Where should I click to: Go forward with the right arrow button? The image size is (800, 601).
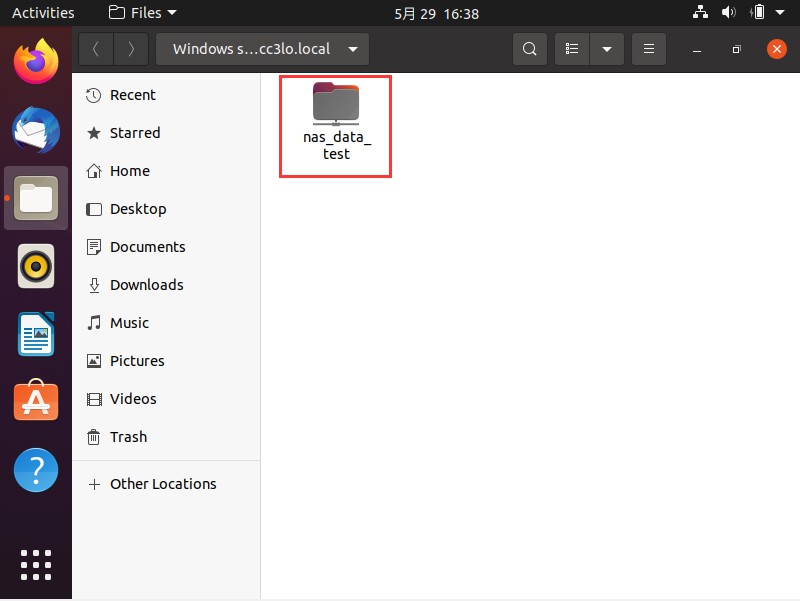click(x=131, y=49)
